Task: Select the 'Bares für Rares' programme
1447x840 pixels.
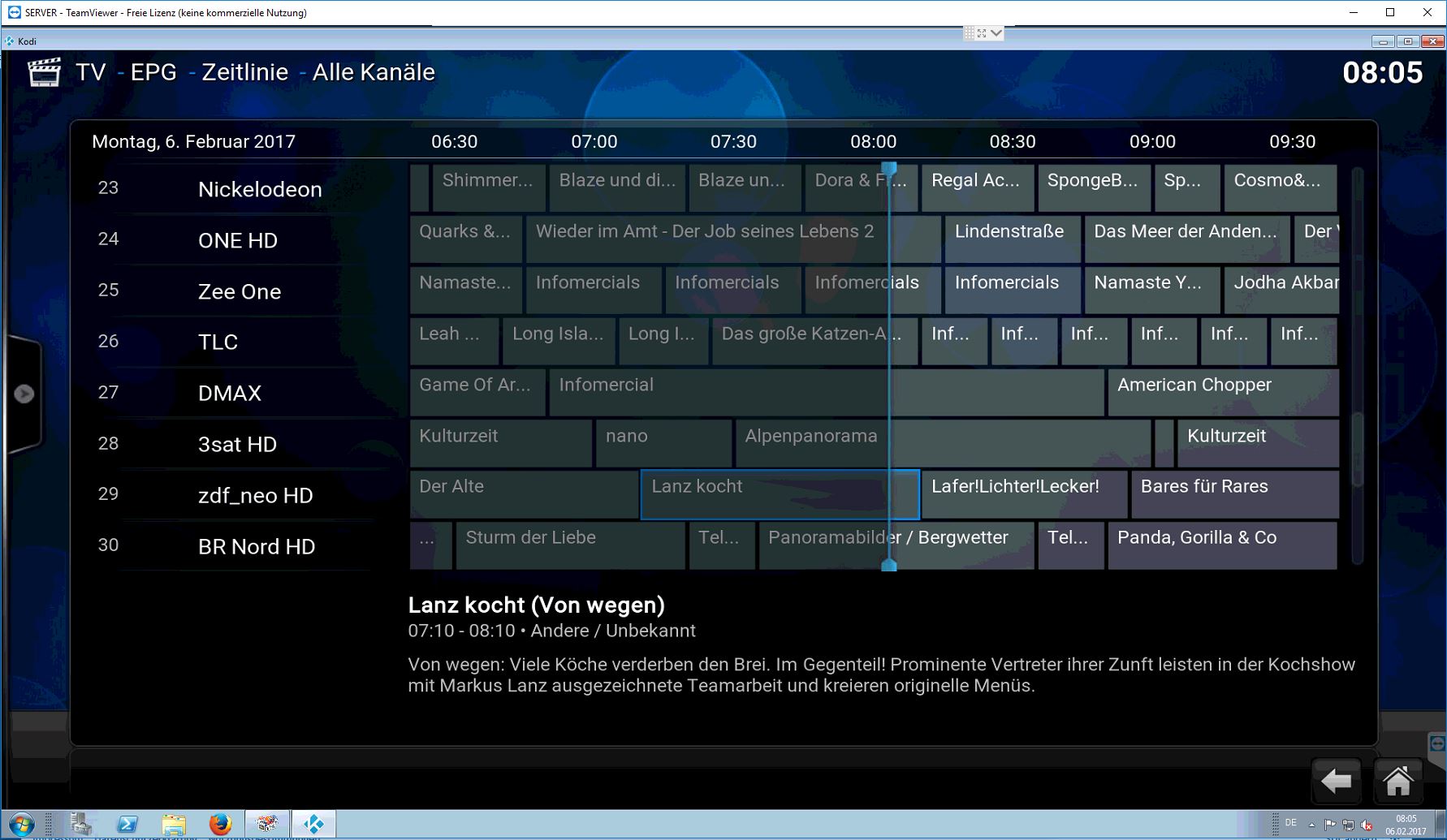Action: coord(1234,494)
